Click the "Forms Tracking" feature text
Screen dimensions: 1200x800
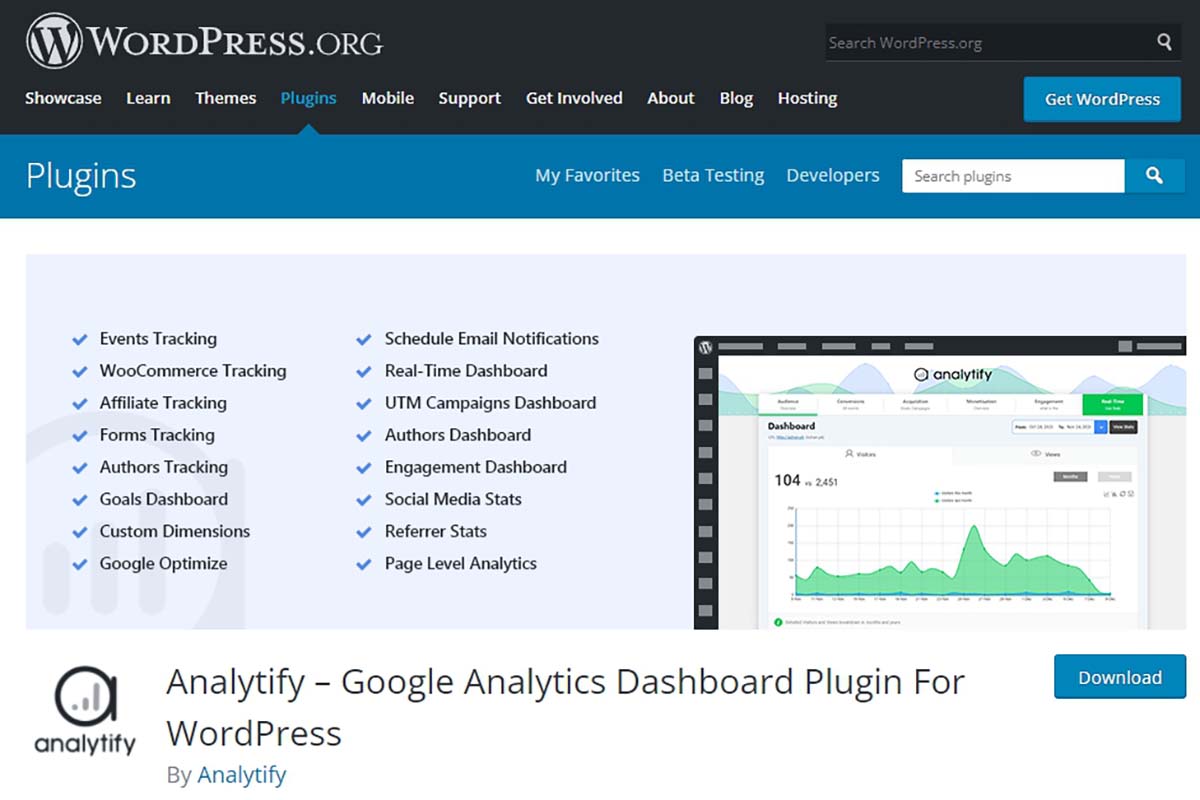coord(157,434)
